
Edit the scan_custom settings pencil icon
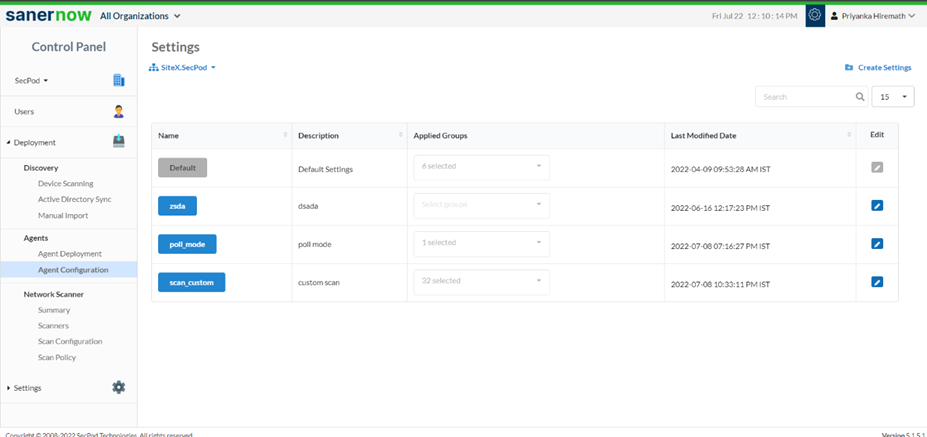coord(877,281)
